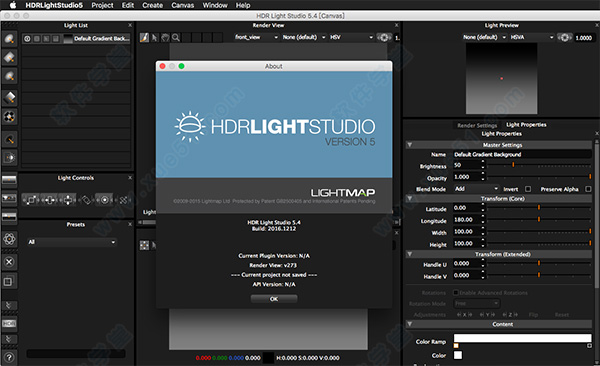Collapse the Transform (Core) section

point(410,199)
